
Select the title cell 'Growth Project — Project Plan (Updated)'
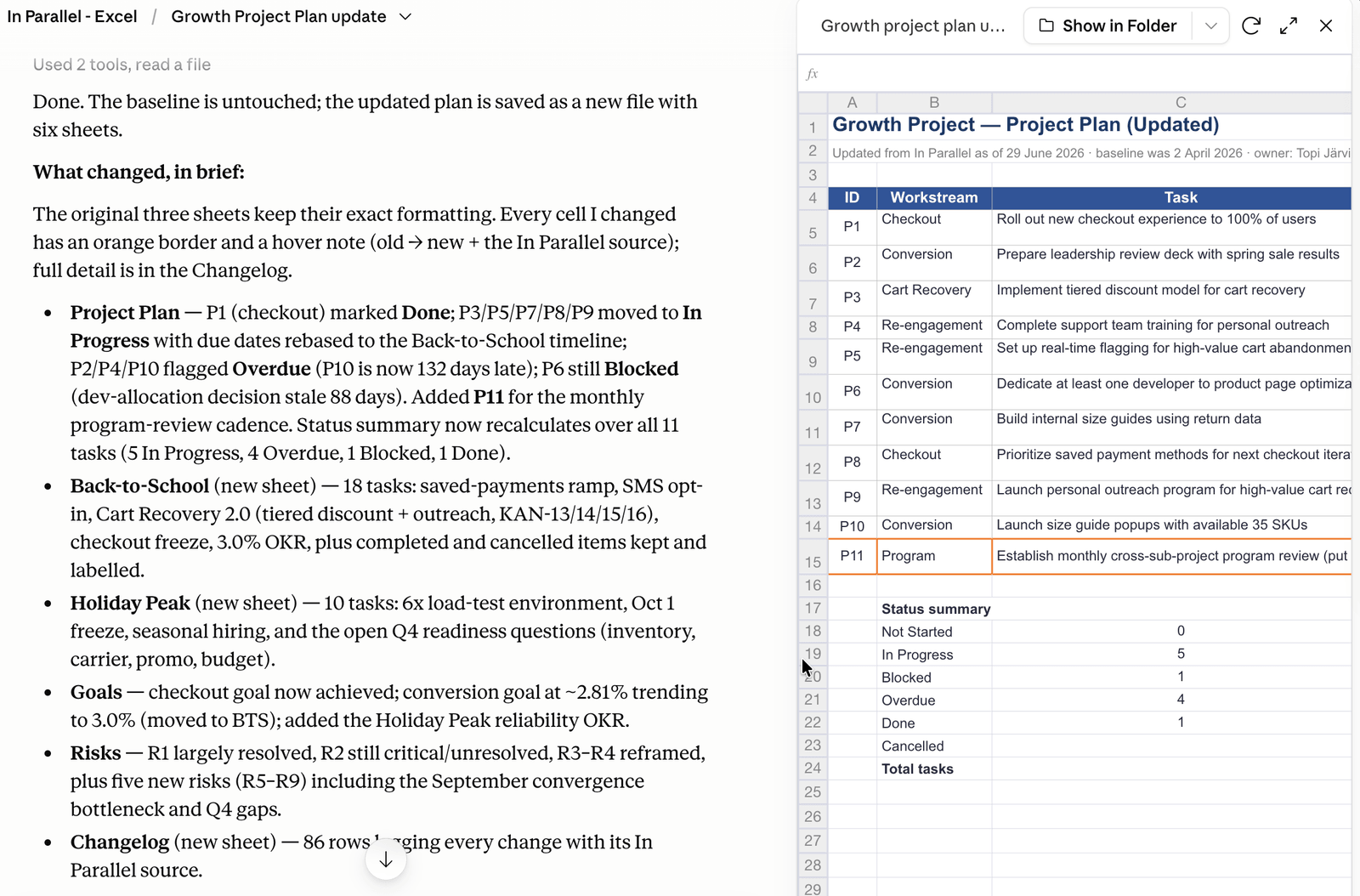(1025, 125)
